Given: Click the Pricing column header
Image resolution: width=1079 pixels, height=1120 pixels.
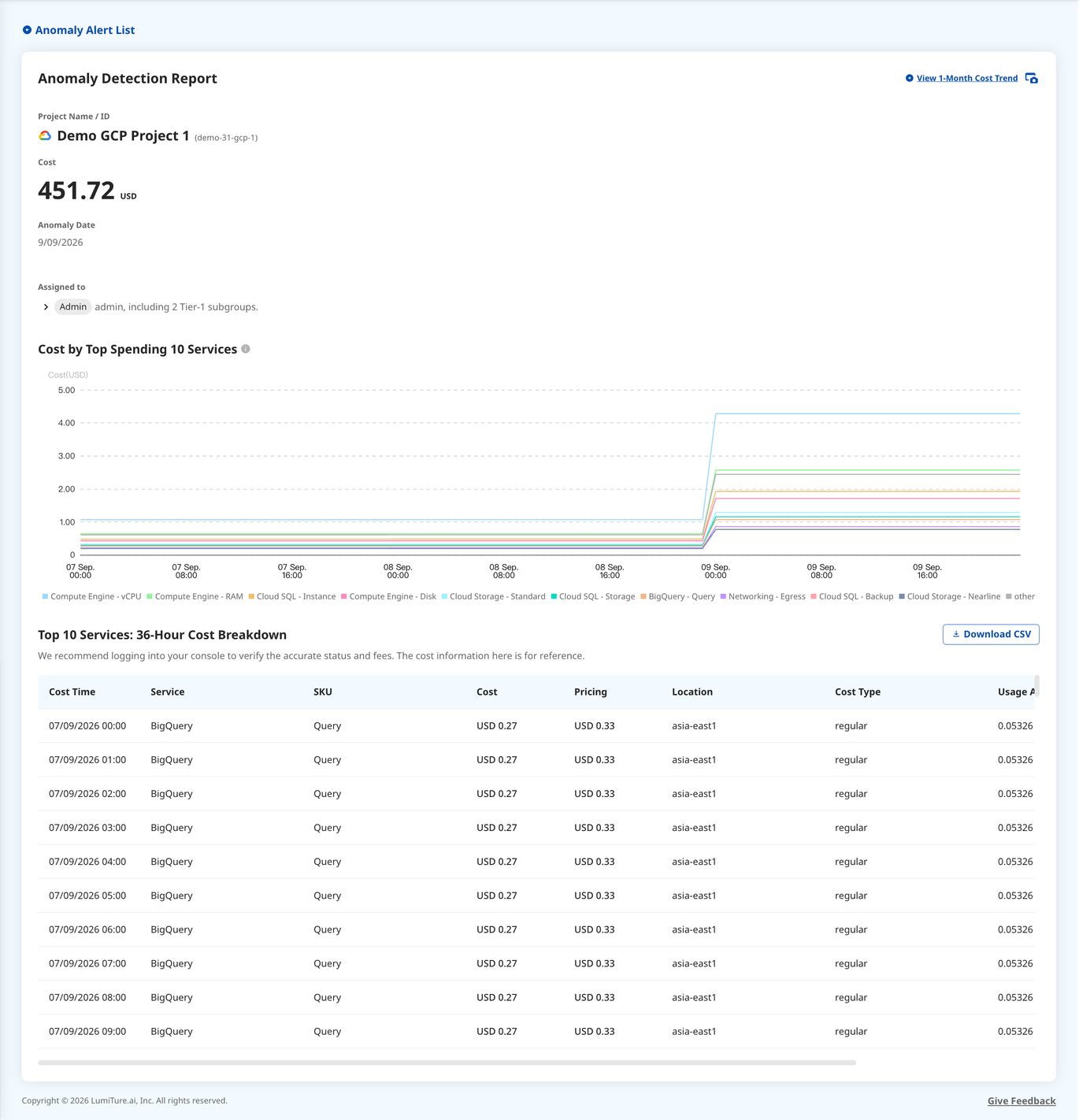Looking at the screenshot, I should point(591,692).
